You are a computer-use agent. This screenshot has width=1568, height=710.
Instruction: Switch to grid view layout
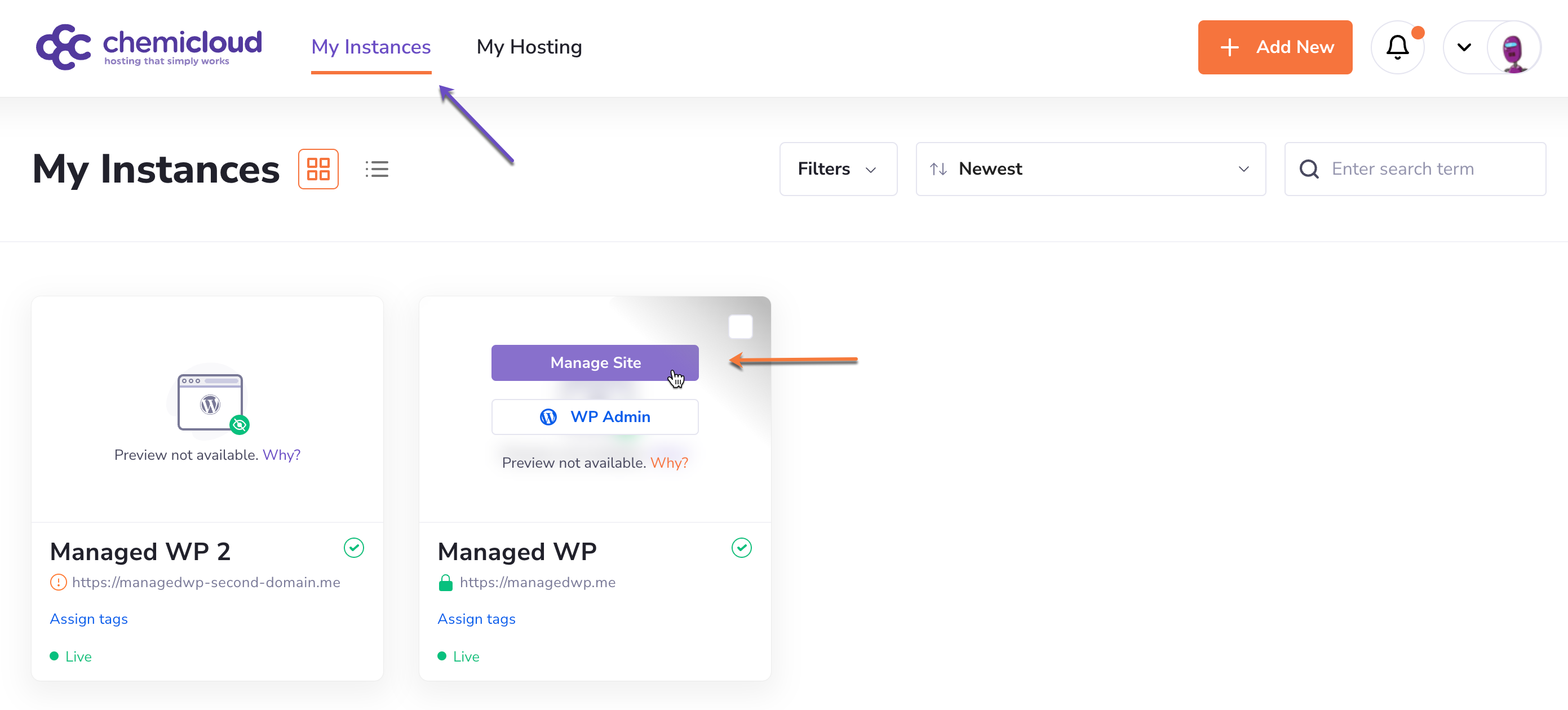click(318, 168)
